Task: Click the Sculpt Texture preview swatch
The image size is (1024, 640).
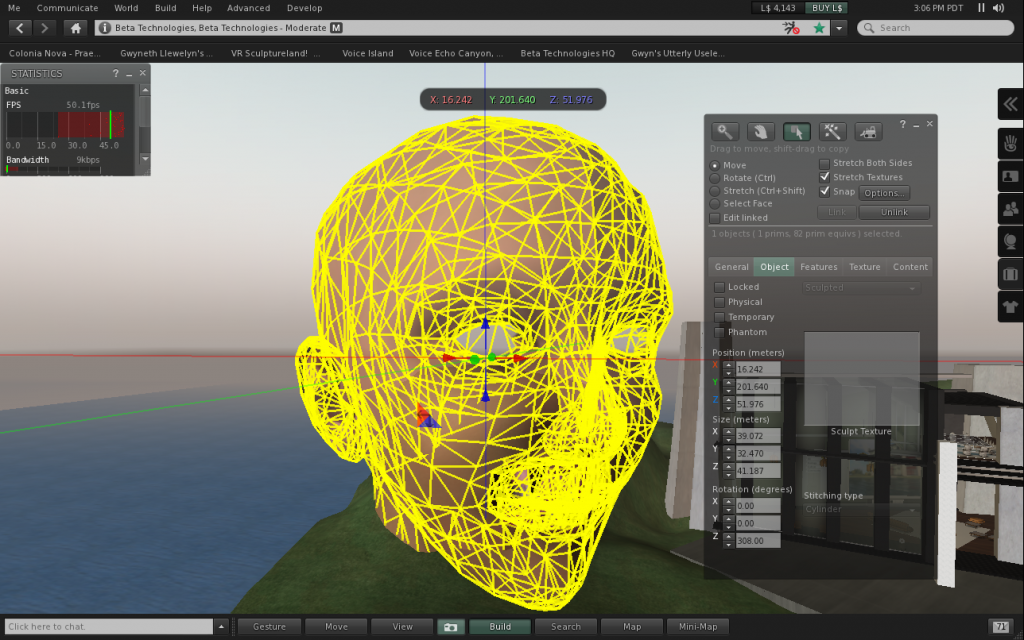Action: click(x=861, y=379)
